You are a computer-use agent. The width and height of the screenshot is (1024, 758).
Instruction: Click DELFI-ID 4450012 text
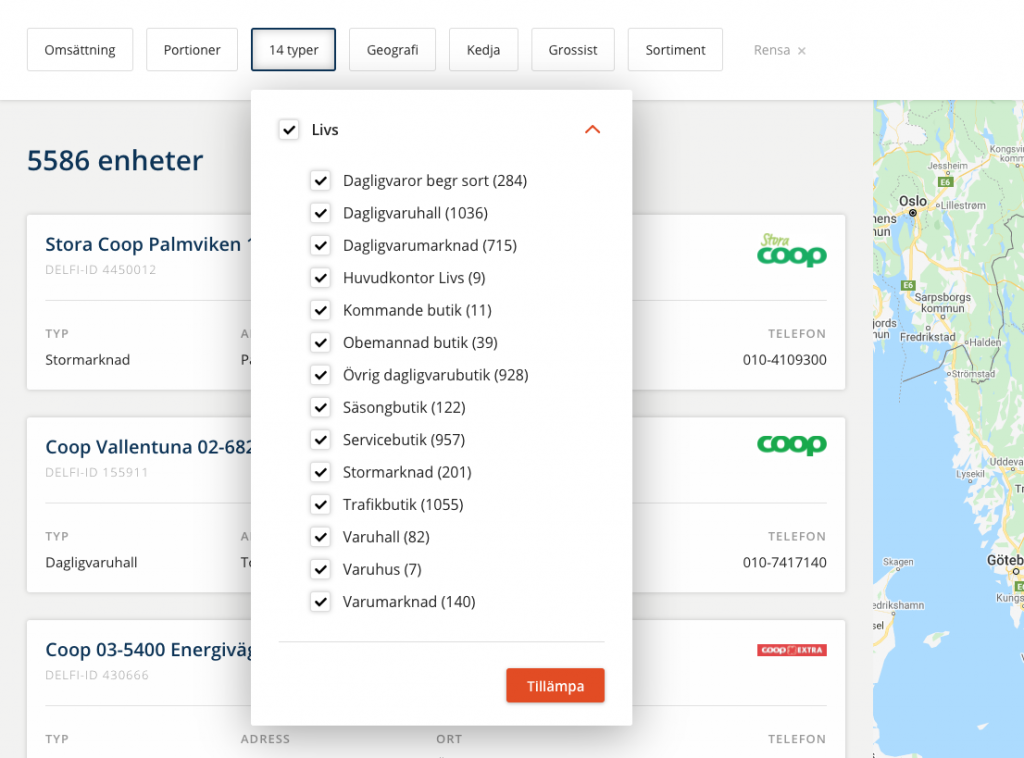point(101,270)
